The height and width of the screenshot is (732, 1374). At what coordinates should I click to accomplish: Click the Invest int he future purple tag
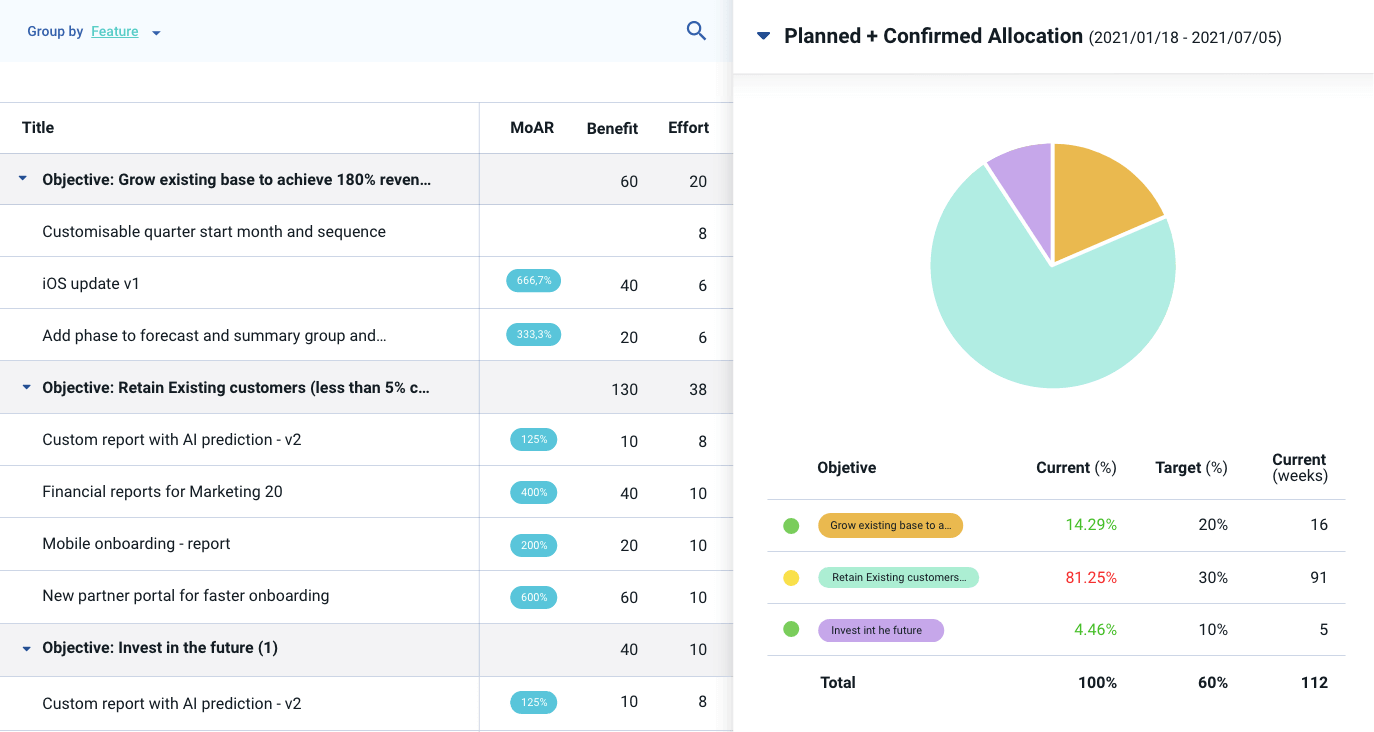pyautogui.click(x=881, y=630)
